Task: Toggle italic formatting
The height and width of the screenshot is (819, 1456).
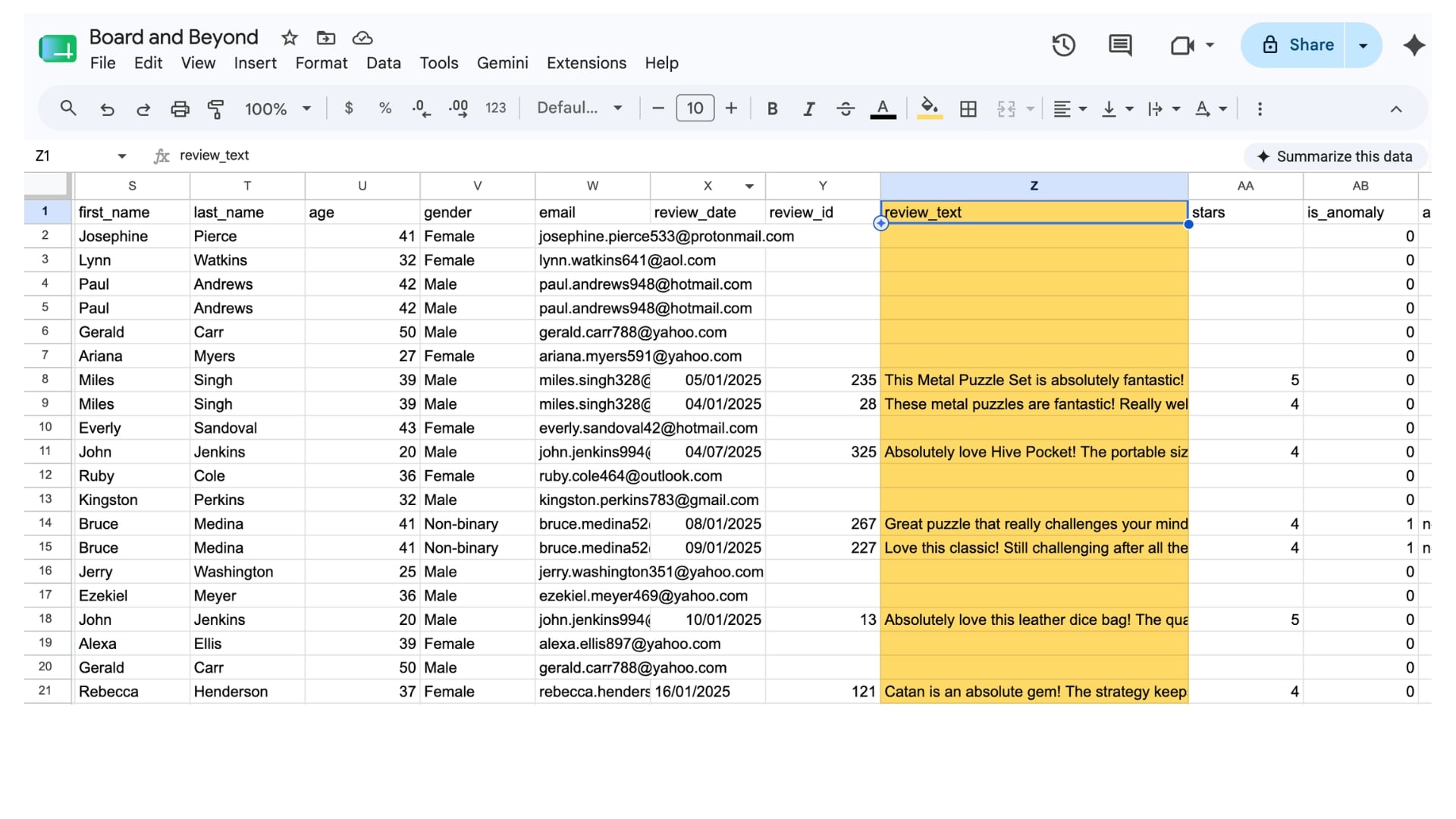Action: (x=808, y=108)
